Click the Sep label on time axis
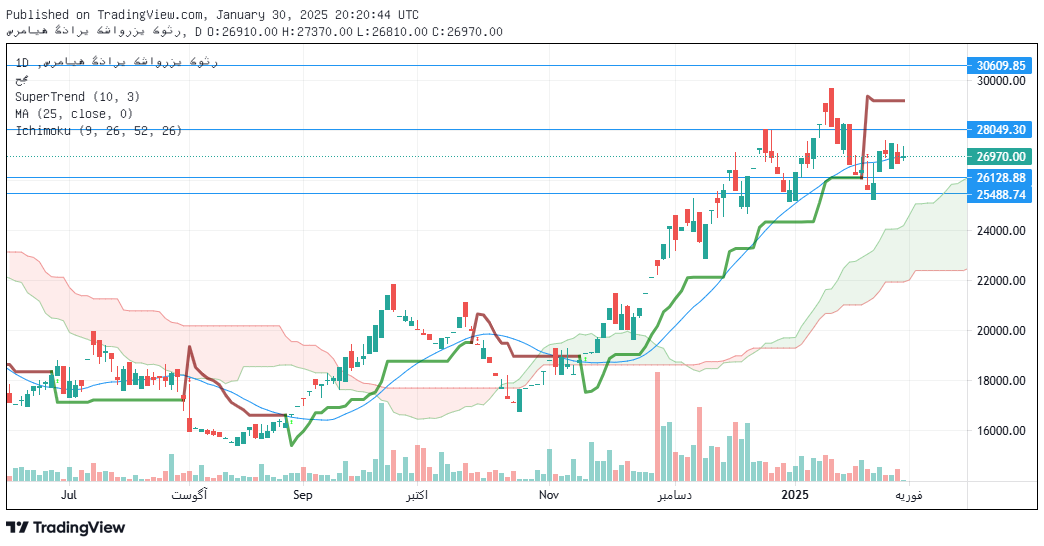This screenshot has width=1044, height=546. (302, 495)
